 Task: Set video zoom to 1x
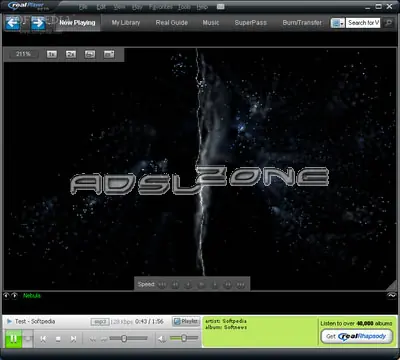point(52,54)
